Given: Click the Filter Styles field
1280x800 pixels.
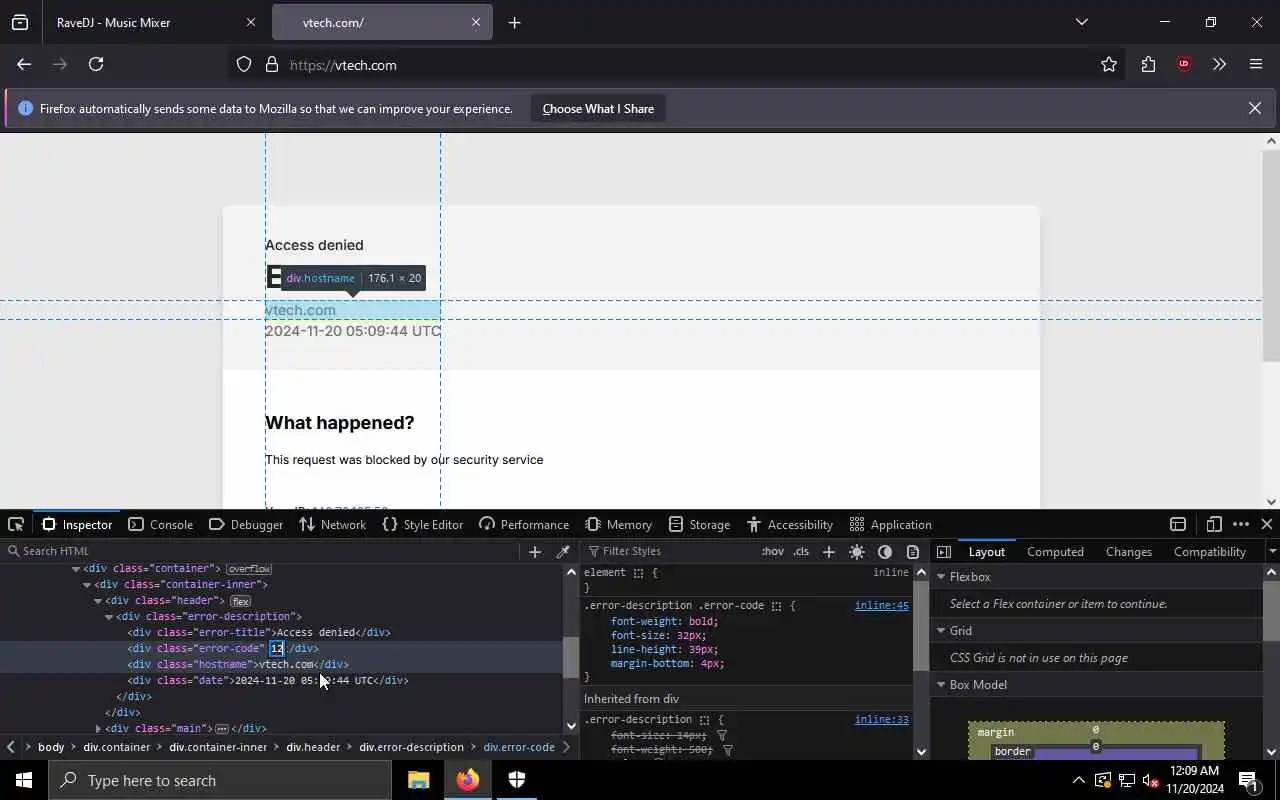Looking at the screenshot, I should point(670,551).
